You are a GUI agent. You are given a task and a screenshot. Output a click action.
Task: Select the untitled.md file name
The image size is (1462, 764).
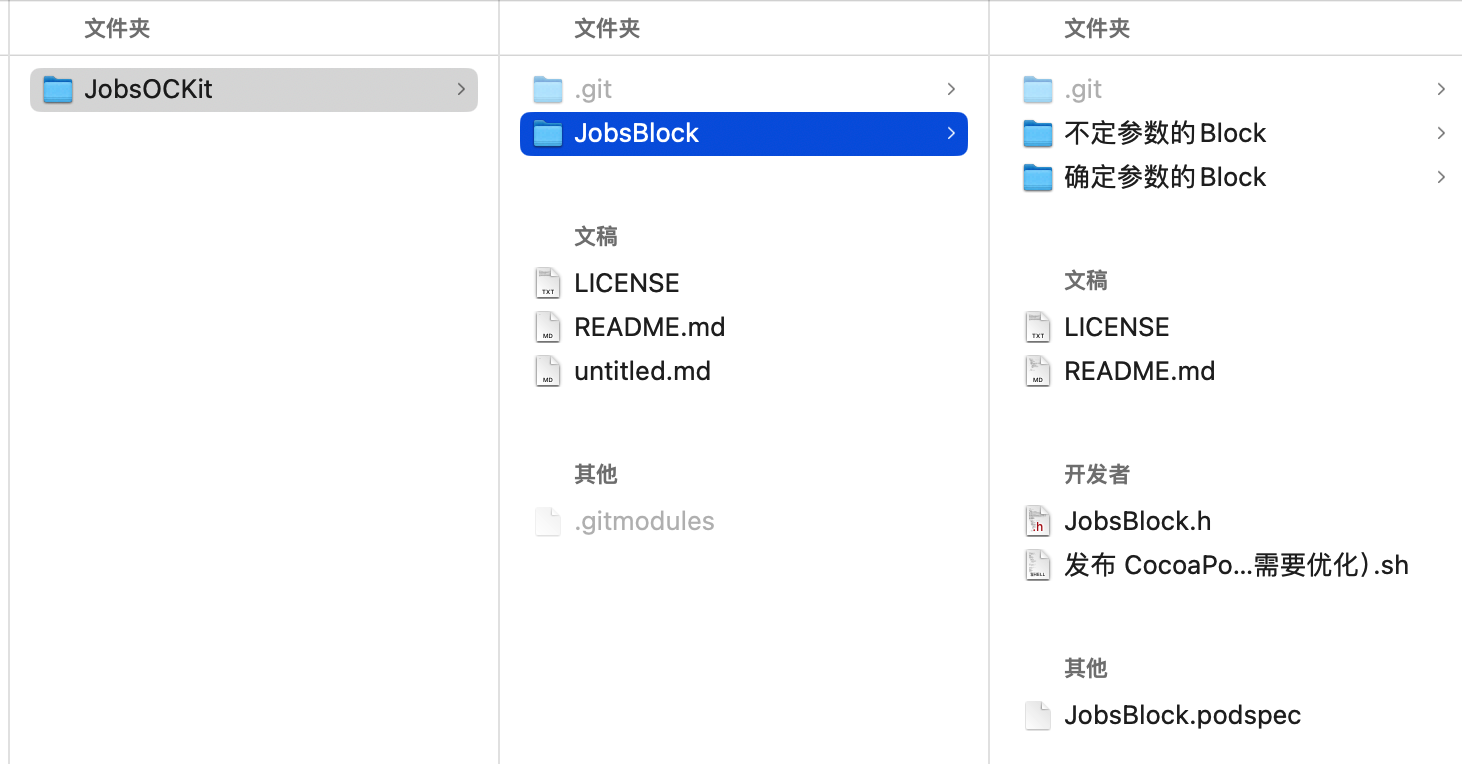click(x=642, y=371)
